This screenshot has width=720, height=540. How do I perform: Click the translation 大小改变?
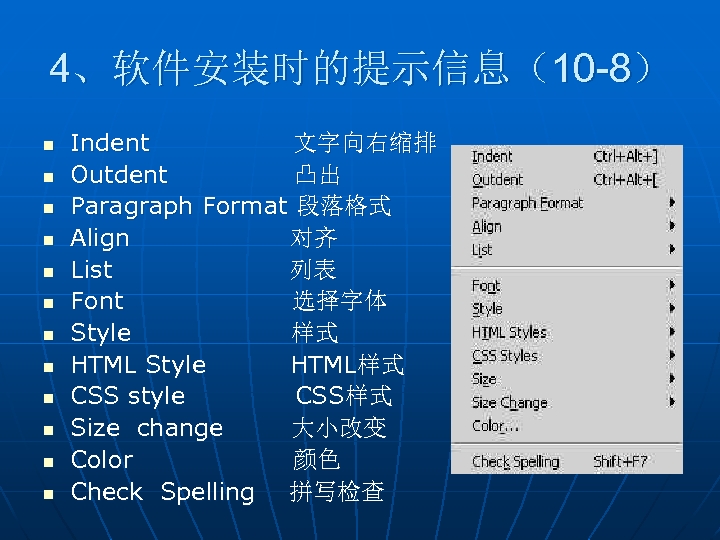(340, 428)
